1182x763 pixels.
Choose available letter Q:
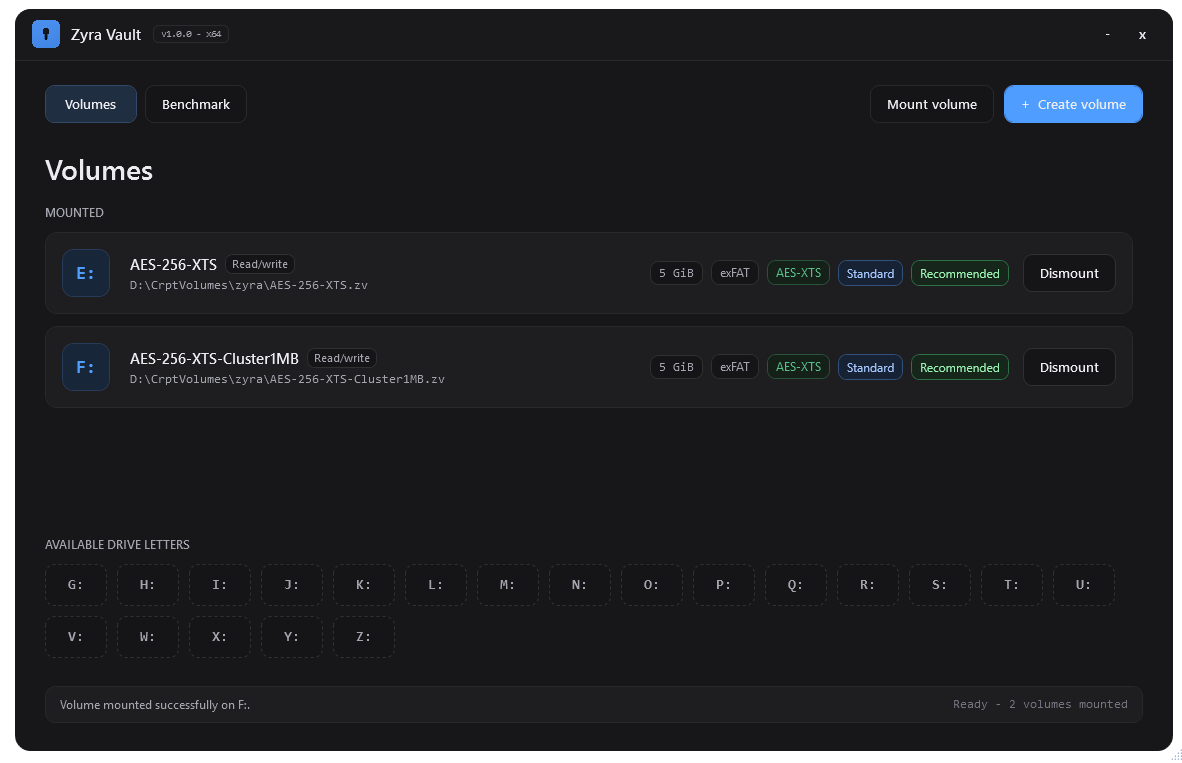pos(795,585)
